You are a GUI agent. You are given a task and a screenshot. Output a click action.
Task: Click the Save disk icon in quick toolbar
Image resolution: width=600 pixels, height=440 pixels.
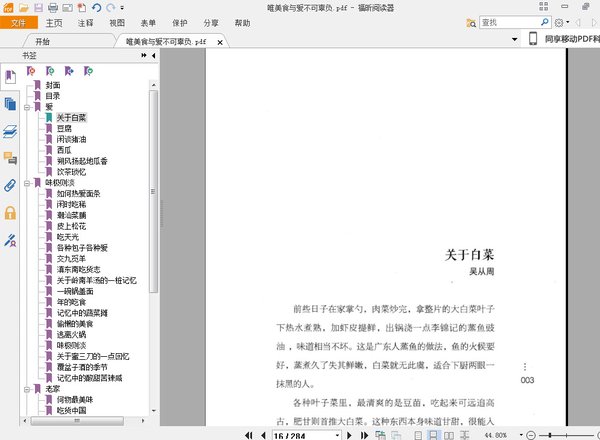[x=38, y=7]
